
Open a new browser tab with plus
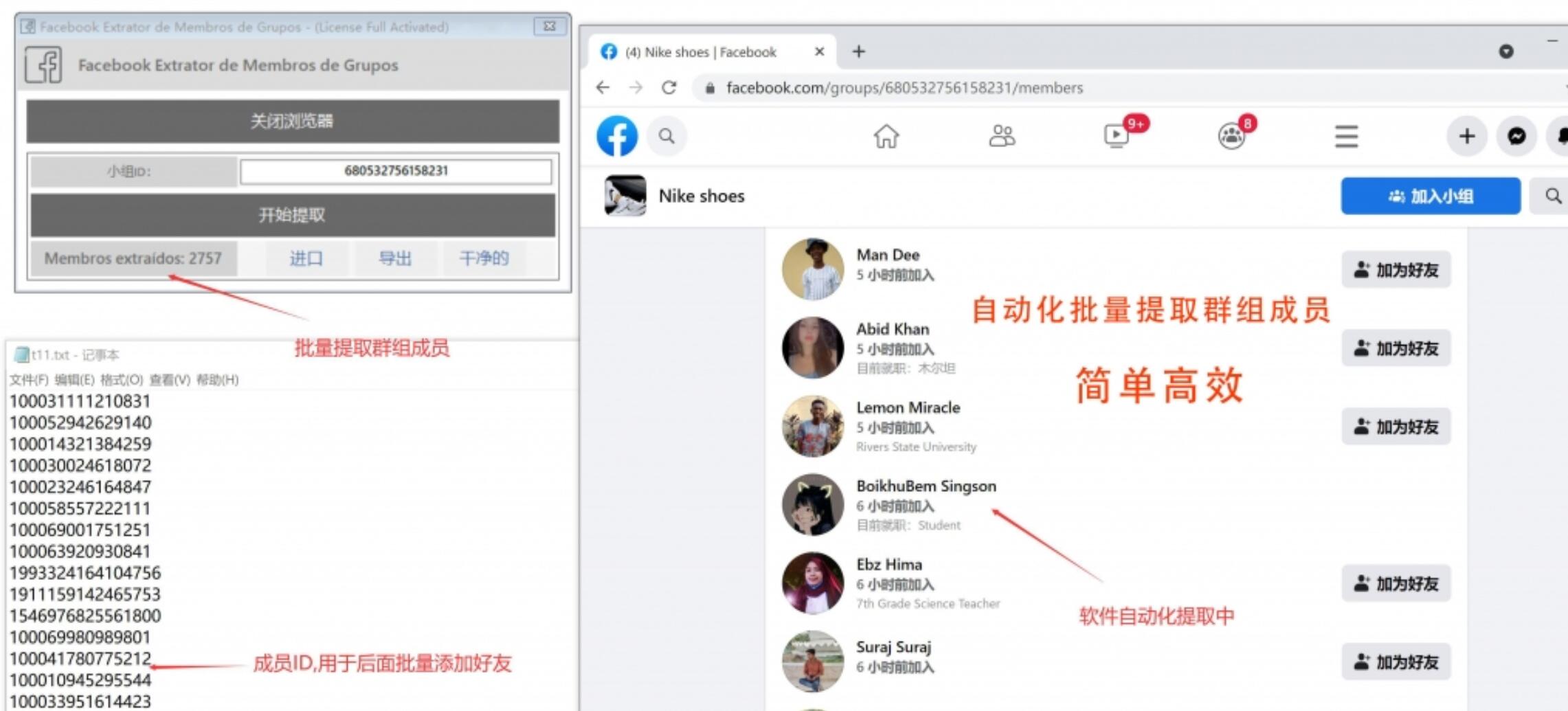[859, 52]
